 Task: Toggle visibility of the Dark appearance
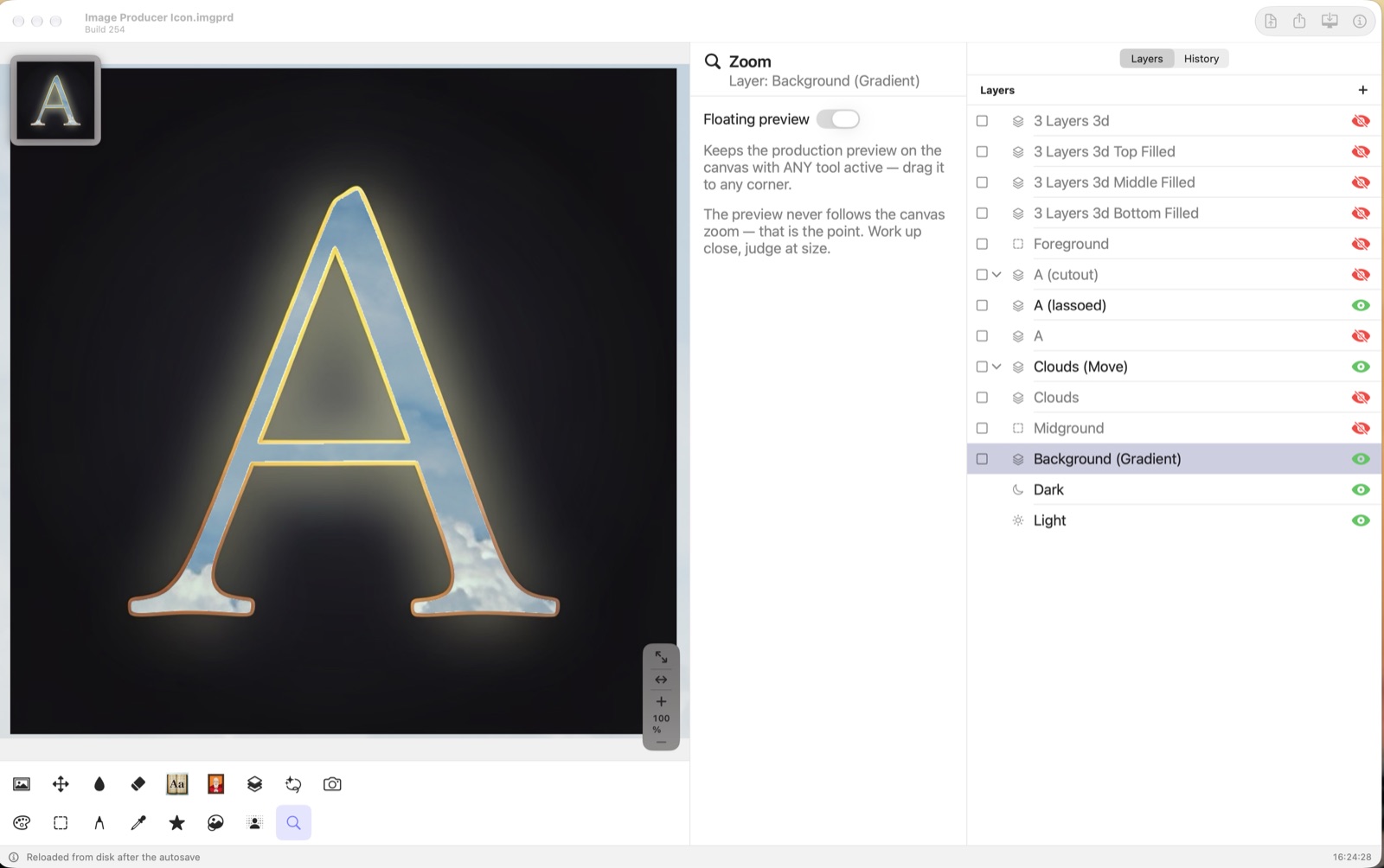[x=1361, y=489]
